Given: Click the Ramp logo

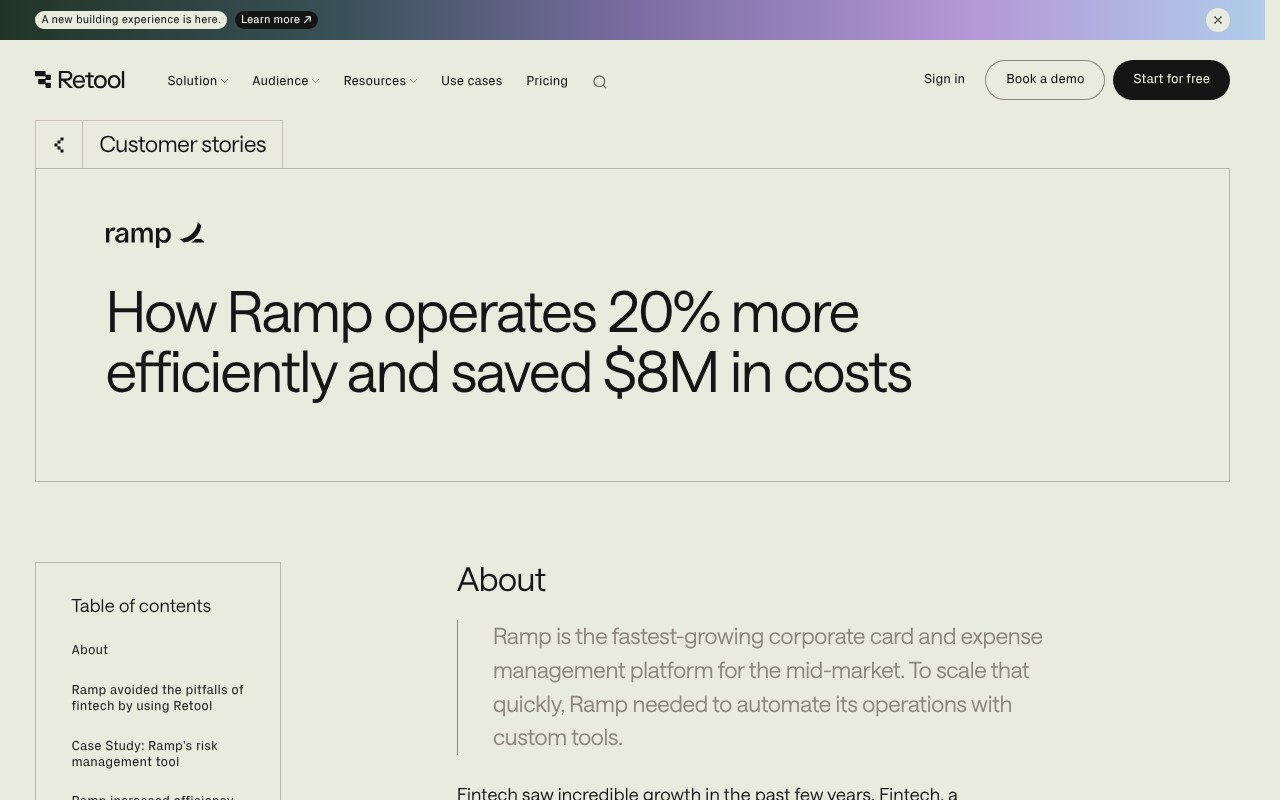Looking at the screenshot, I should coord(155,234).
